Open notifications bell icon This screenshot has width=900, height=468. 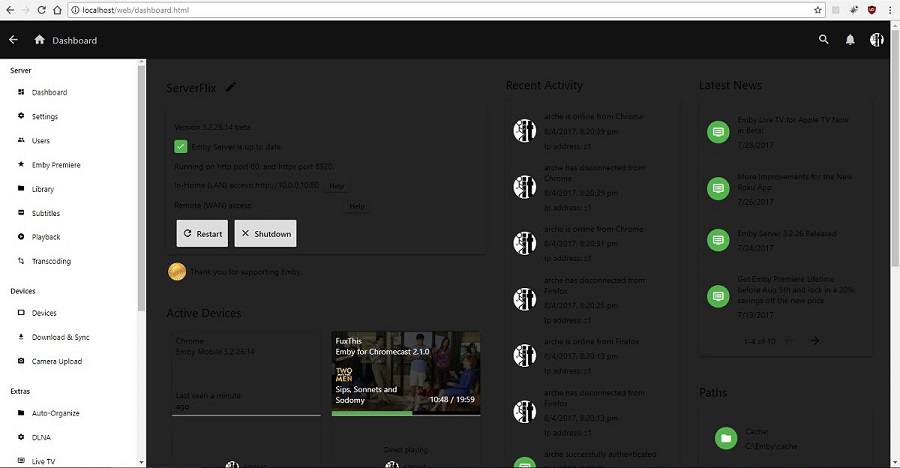point(850,40)
